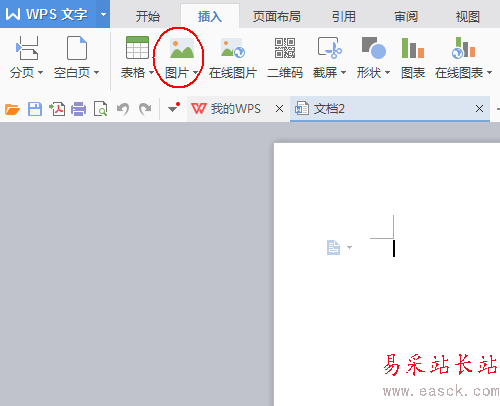Open the 引用 tab

tap(344, 16)
